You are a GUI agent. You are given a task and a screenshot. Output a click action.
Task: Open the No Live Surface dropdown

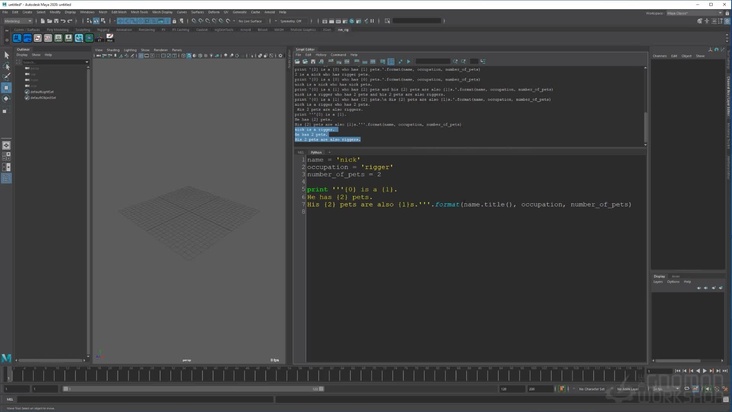[x=251, y=21]
